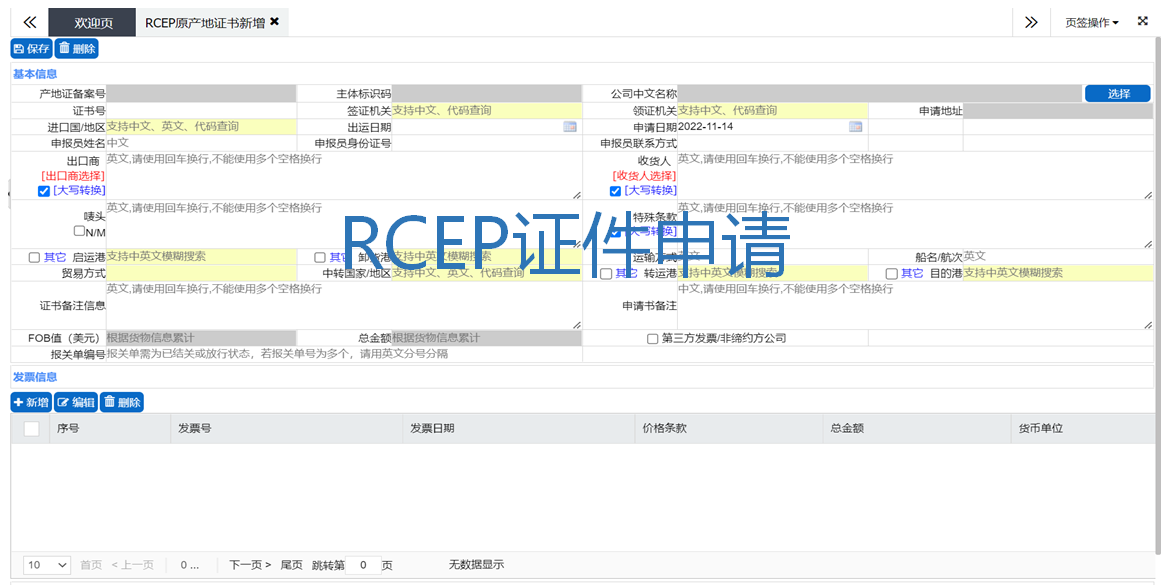Check 其它 checkbox for 启运港
This screenshot has height=588, width=1171.
[34, 257]
